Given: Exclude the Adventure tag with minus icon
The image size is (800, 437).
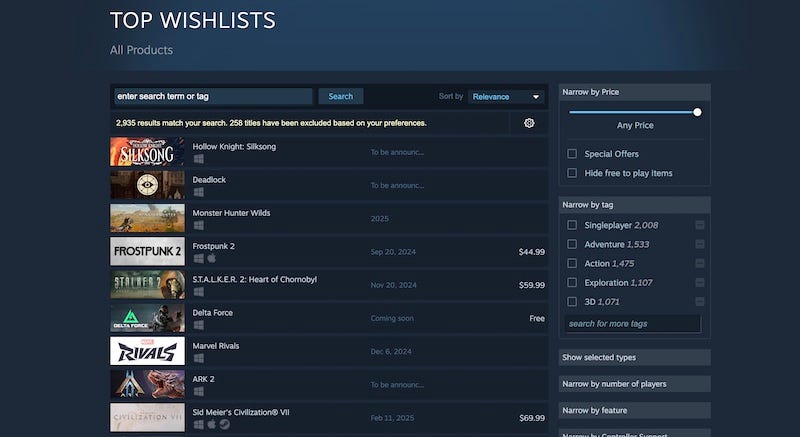Looking at the screenshot, I should [x=699, y=244].
